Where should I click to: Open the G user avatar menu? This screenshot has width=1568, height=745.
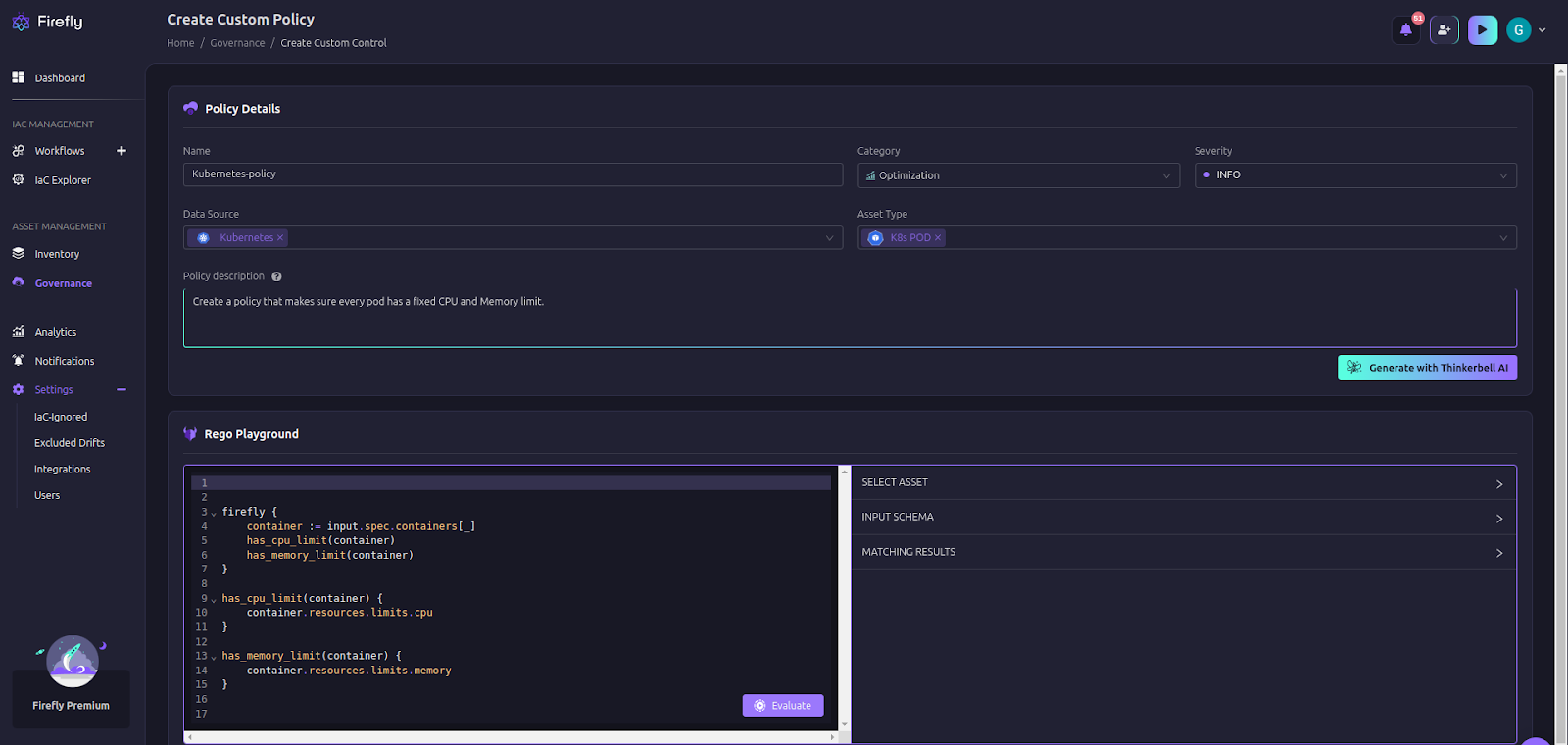coord(1519,29)
